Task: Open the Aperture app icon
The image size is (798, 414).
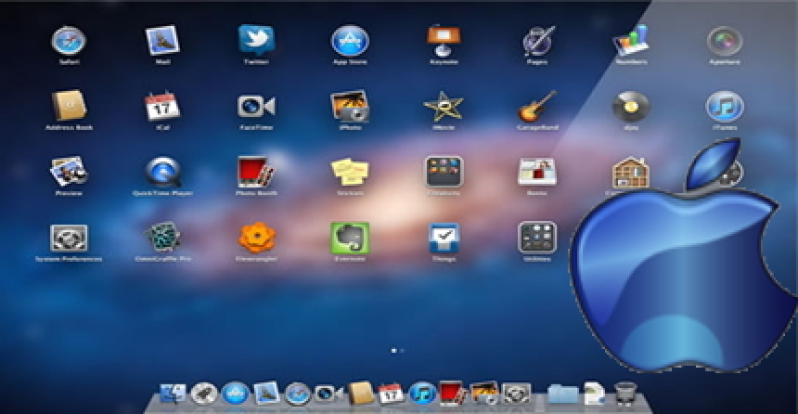Action: pyautogui.click(x=725, y=41)
